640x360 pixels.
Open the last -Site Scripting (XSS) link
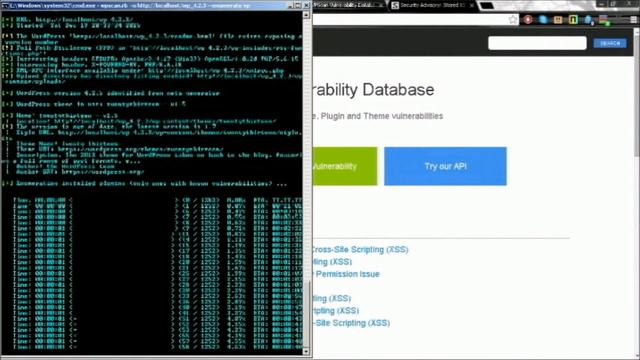click(x=351, y=323)
